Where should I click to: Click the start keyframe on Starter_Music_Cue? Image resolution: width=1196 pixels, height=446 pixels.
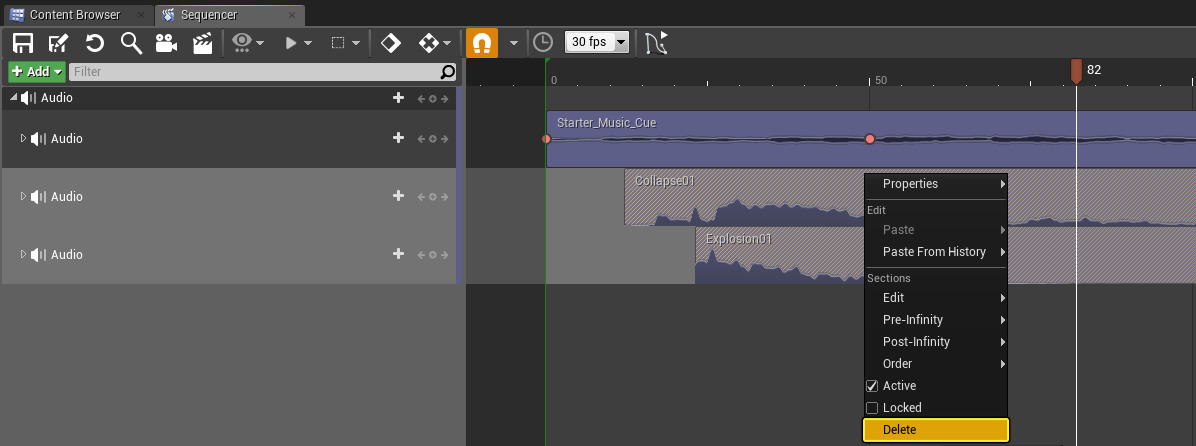(x=546, y=139)
